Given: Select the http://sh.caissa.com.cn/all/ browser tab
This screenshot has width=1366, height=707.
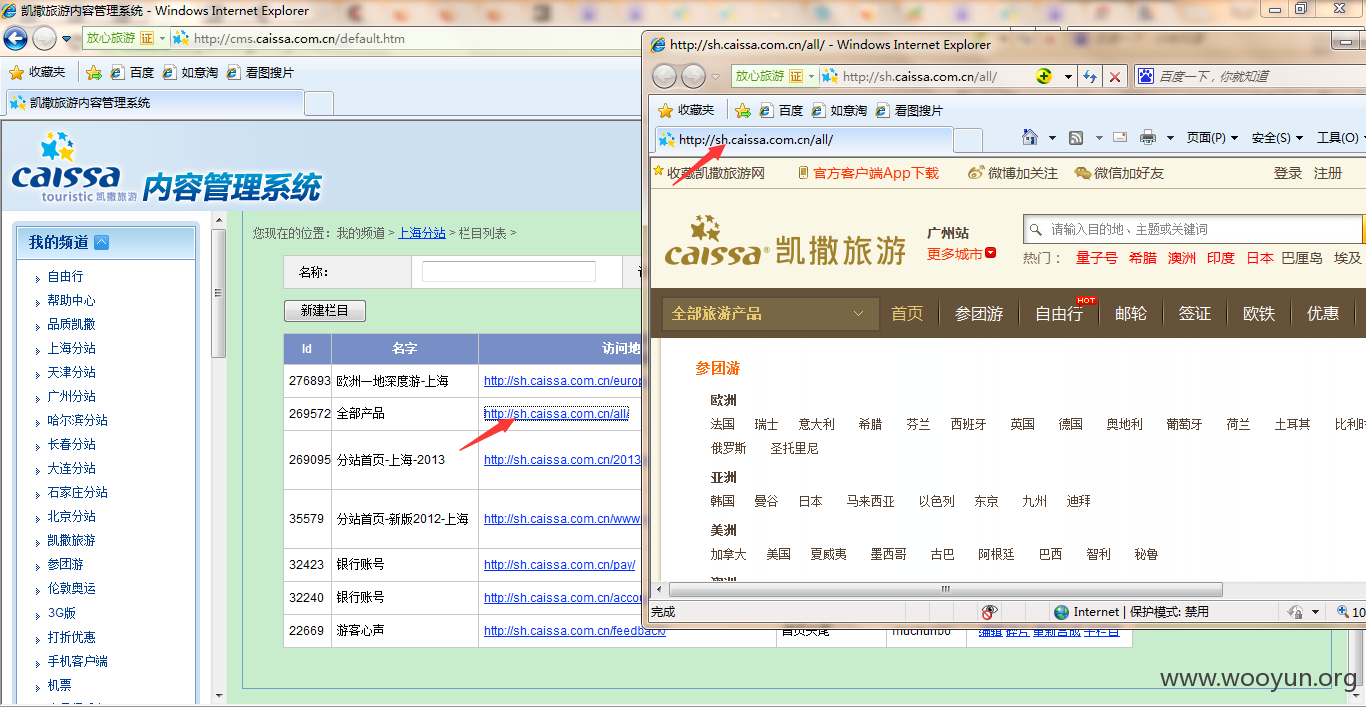Looking at the screenshot, I should click(804, 140).
